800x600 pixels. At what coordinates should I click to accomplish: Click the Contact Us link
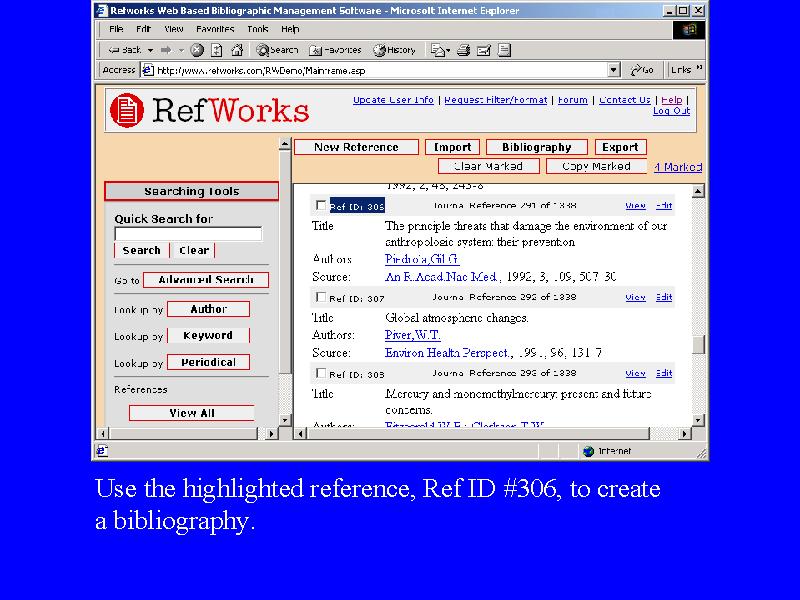click(x=624, y=100)
